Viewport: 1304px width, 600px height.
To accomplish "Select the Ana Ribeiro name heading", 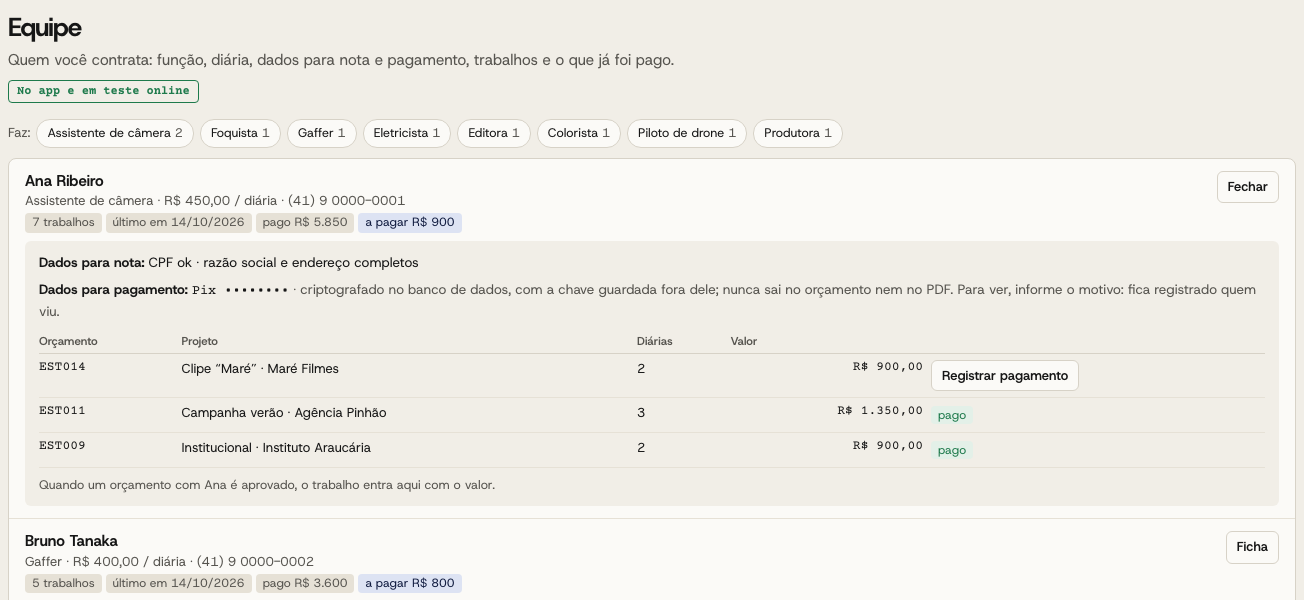I will click(64, 181).
